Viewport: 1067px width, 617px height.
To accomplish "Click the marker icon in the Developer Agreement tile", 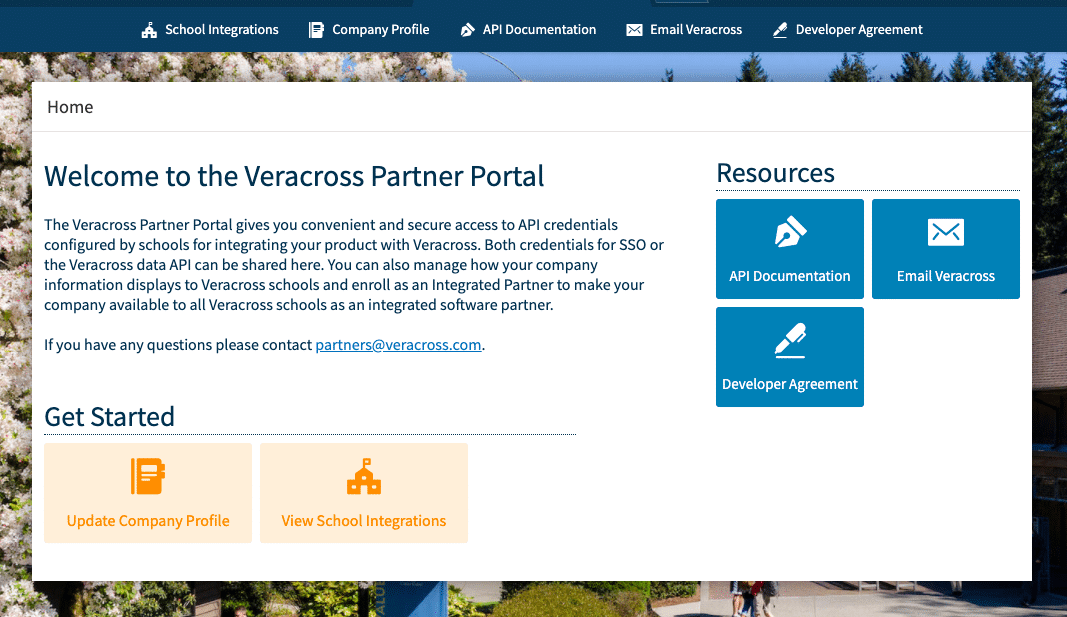I will [790, 340].
